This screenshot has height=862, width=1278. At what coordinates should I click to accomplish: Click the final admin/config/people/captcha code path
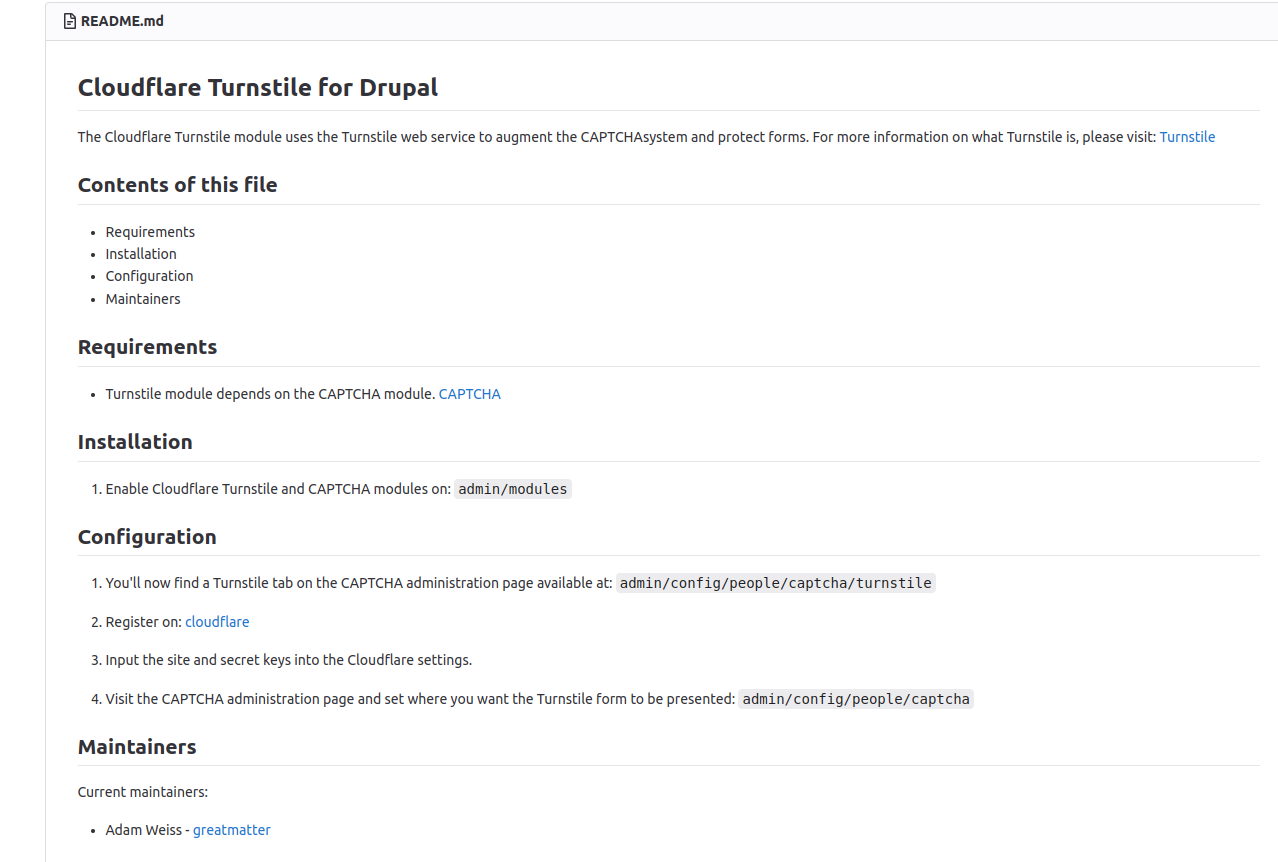pyautogui.click(x=855, y=699)
